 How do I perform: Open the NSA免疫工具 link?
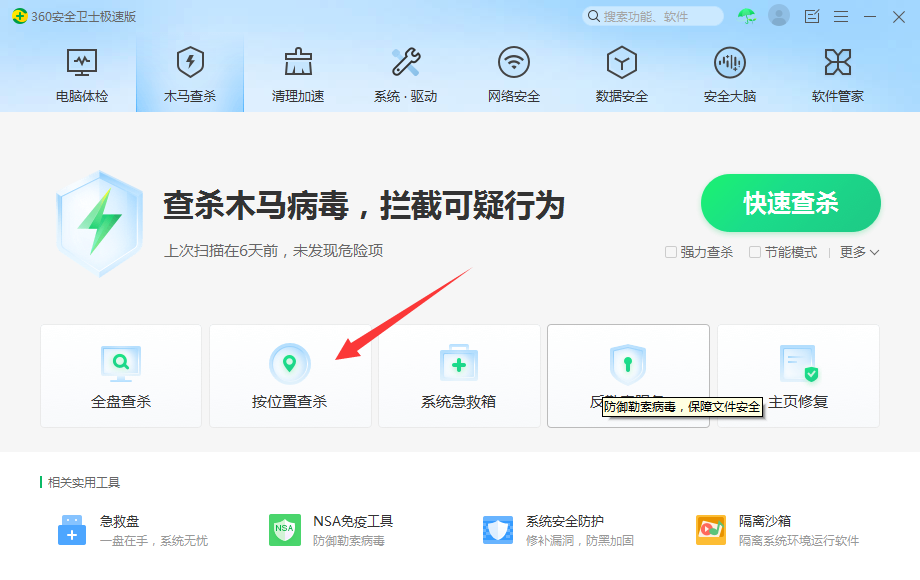(x=353, y=521)
